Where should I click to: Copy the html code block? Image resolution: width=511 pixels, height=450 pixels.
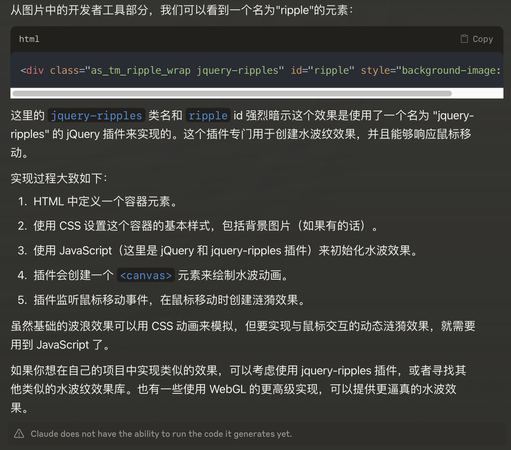(x=477, y=39)
